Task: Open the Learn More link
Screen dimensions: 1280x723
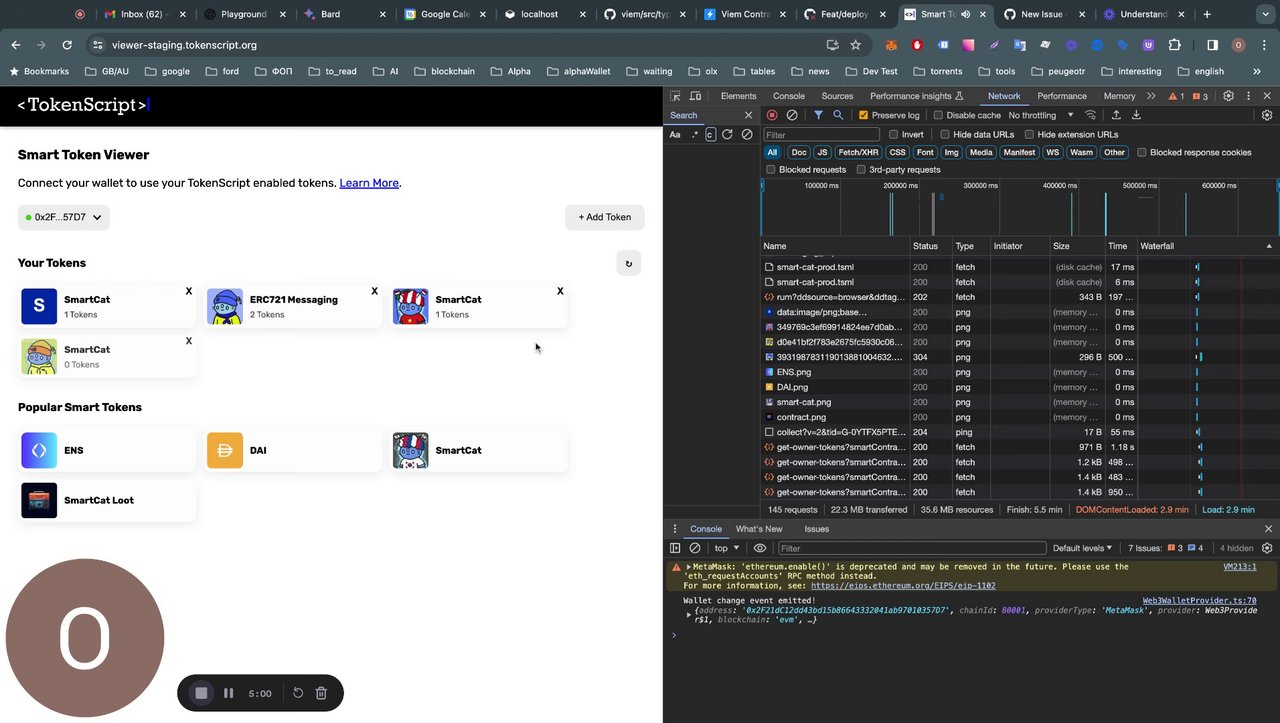Action: (x=369, y=183)
